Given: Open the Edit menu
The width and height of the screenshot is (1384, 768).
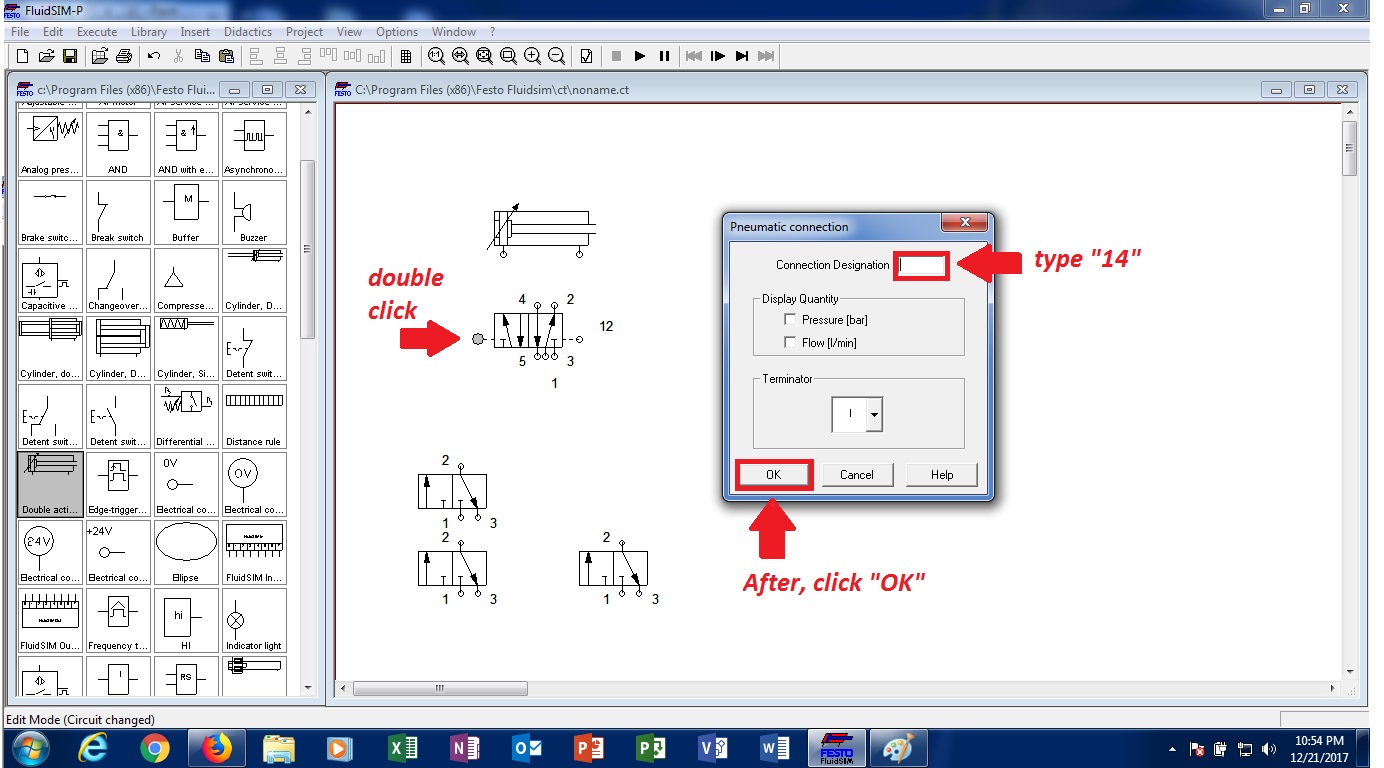Looking at the screenshot, I should click(53, 32).
